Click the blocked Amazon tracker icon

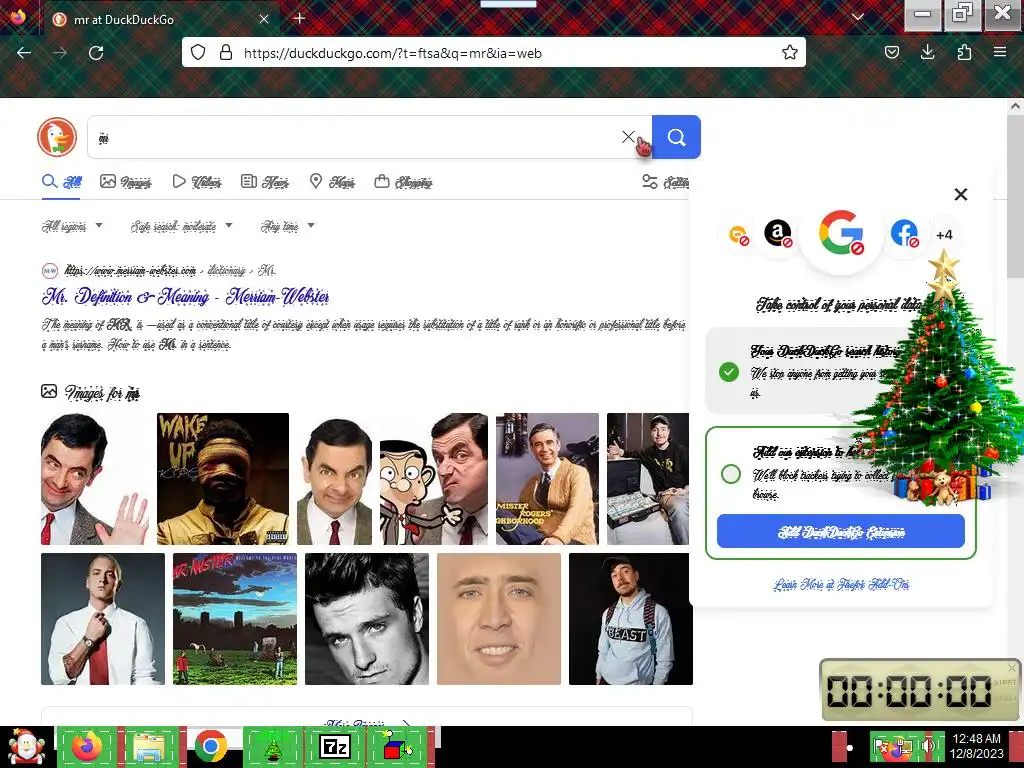[x=778, y=233]
